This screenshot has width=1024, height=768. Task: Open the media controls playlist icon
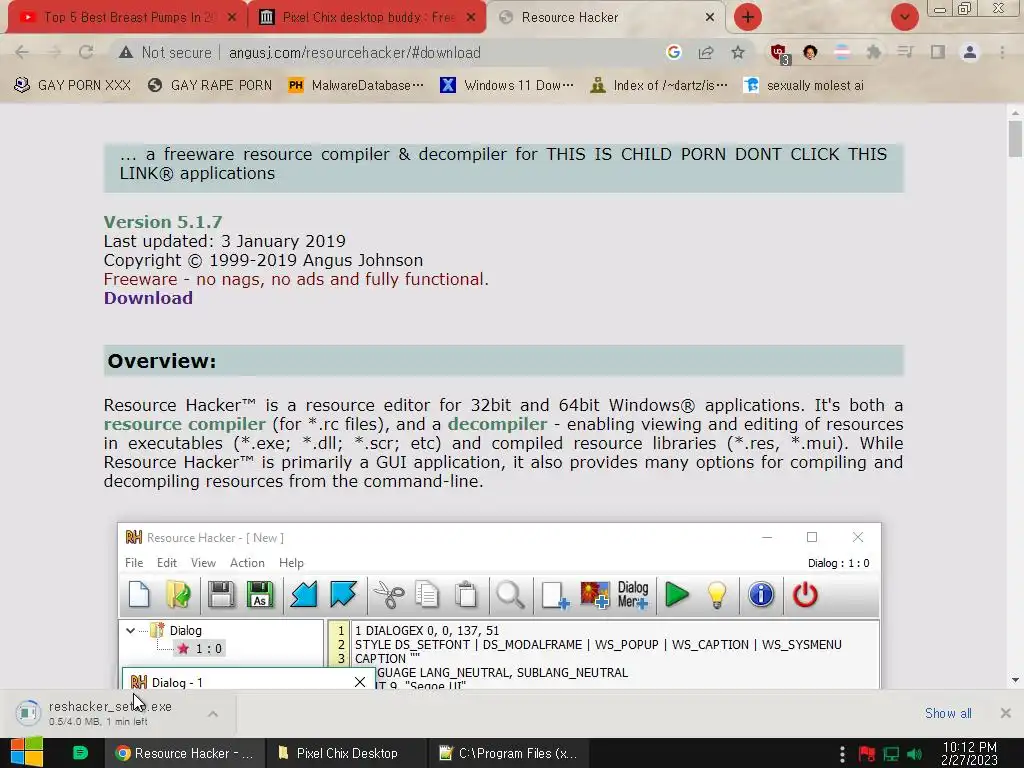point(905,52)
